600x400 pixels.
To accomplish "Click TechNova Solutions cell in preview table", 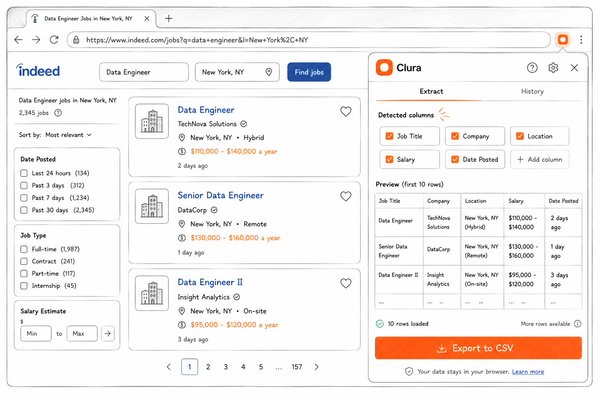I will pos(442,222).
